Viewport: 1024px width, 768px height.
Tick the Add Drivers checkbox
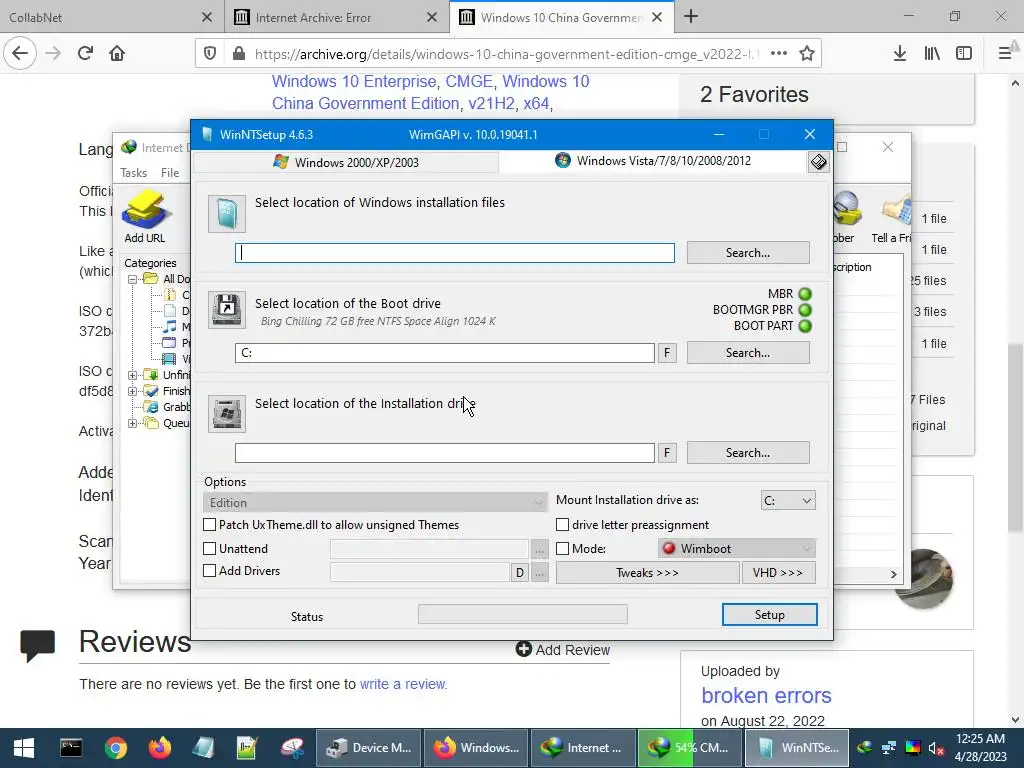click(210, 570)
